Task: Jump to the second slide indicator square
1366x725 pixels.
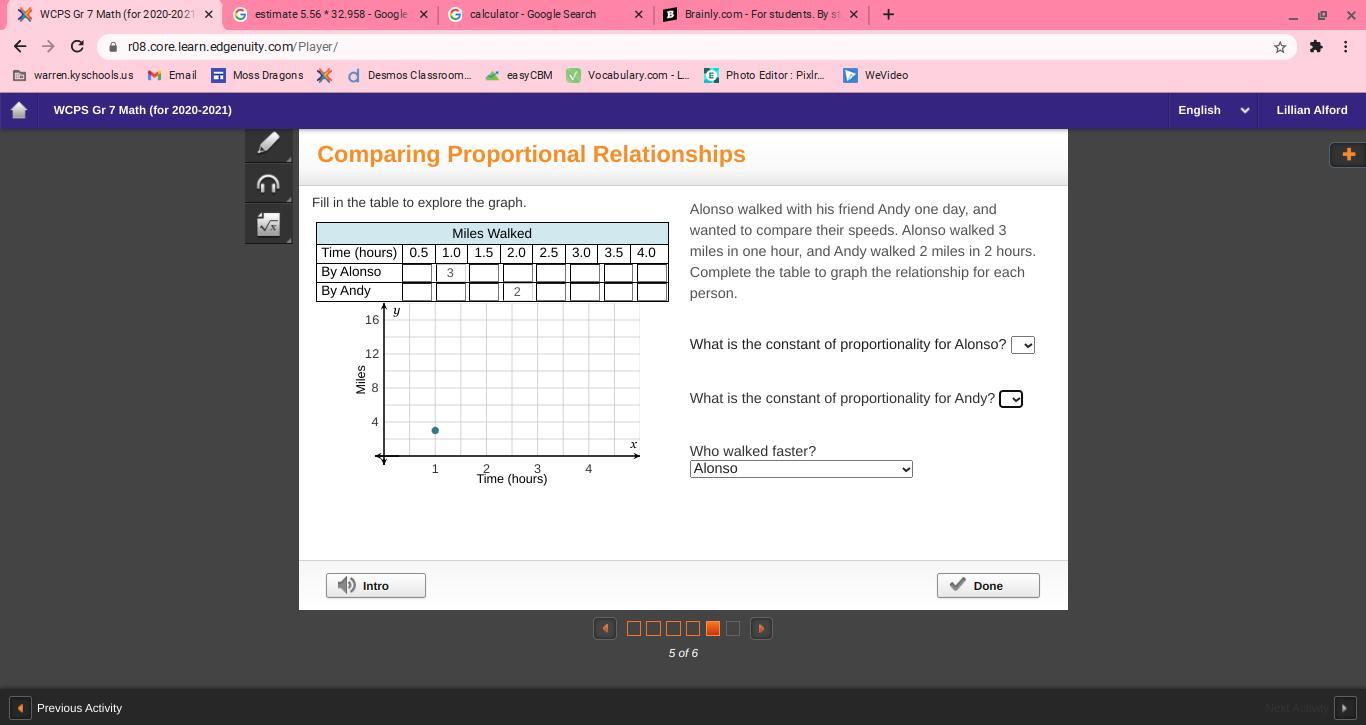Action: (653, 629)
